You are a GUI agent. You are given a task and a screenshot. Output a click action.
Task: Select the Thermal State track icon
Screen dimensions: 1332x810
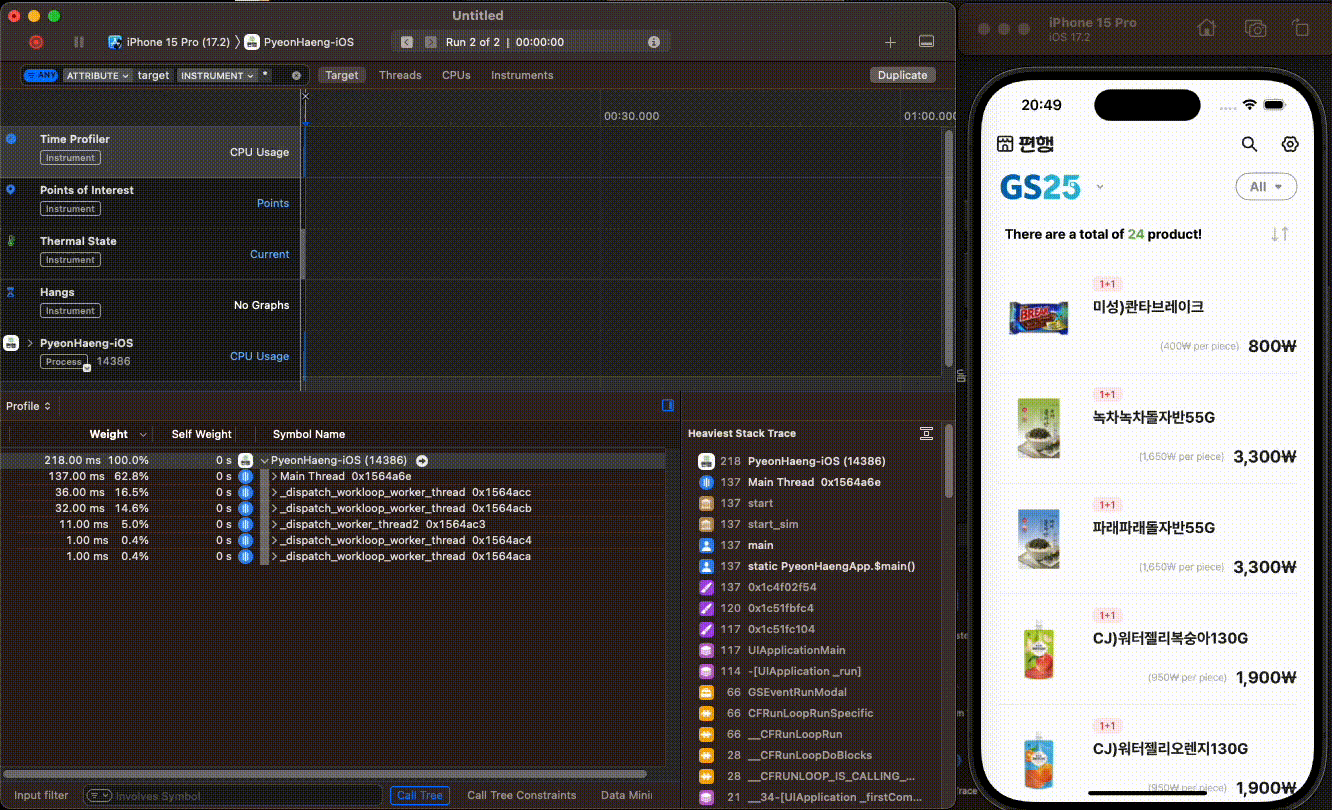11,240
